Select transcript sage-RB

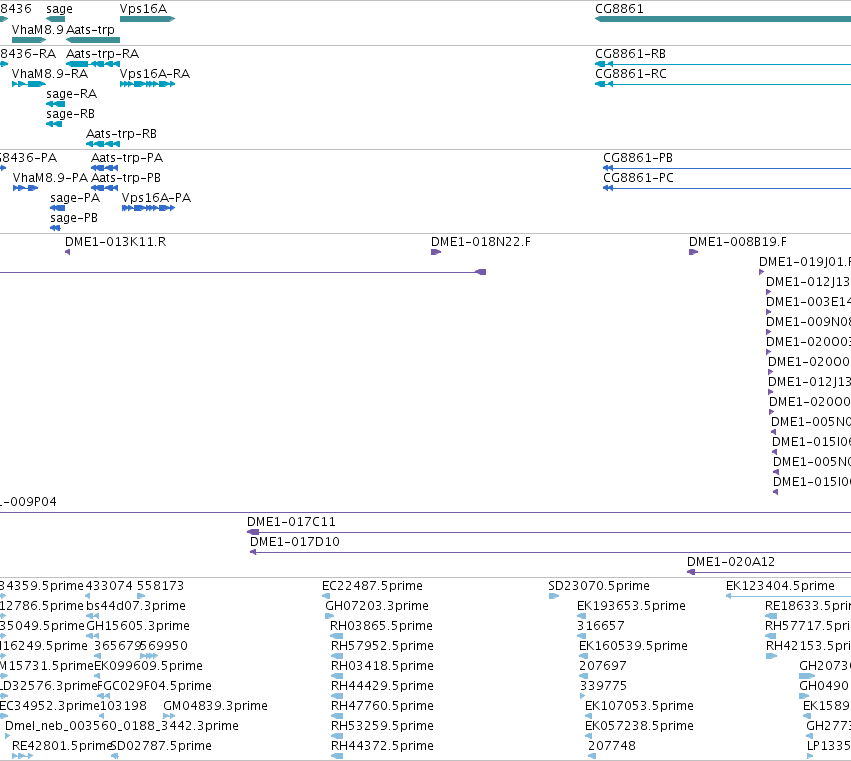(54, 124)
